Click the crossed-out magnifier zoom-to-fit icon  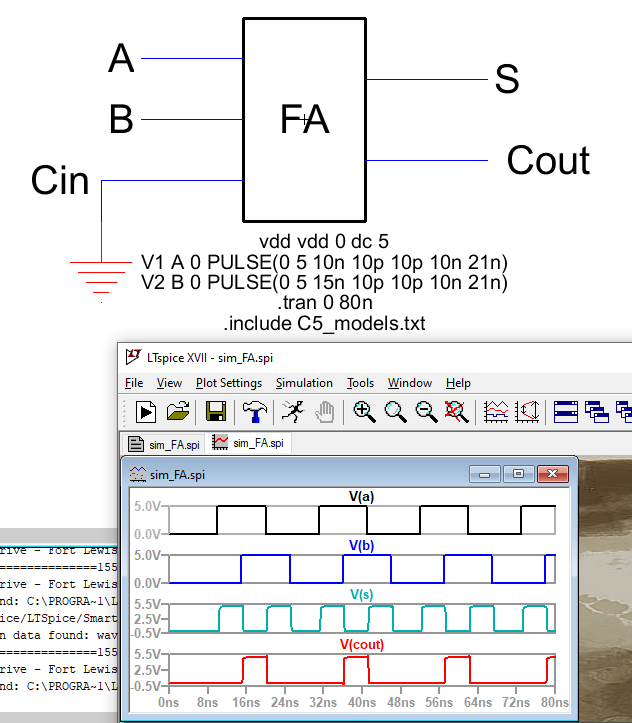[456, 411]
